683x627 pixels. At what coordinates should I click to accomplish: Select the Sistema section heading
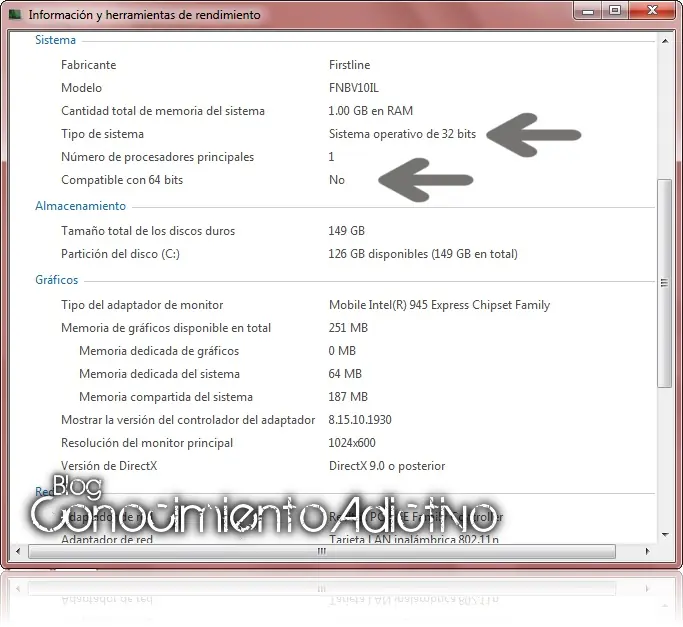(x=55, y=40)
